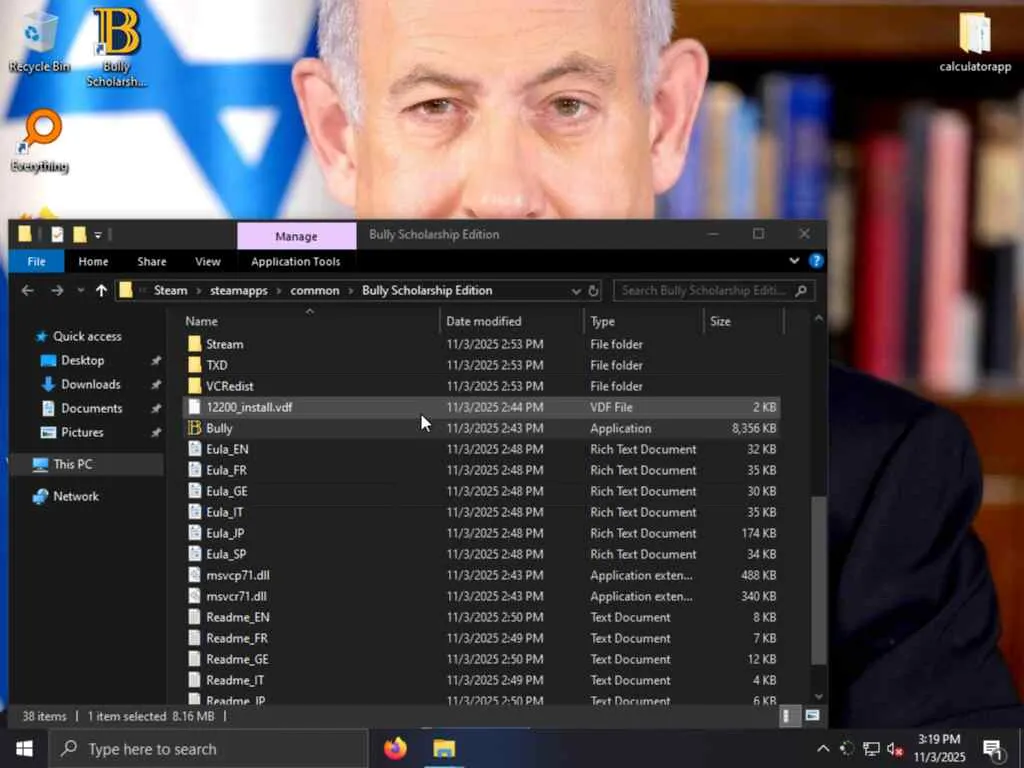Open Explorer Help question mark icon
Image resolution: width=1024 pixels, height=768 pixels.
click(816, 261)
